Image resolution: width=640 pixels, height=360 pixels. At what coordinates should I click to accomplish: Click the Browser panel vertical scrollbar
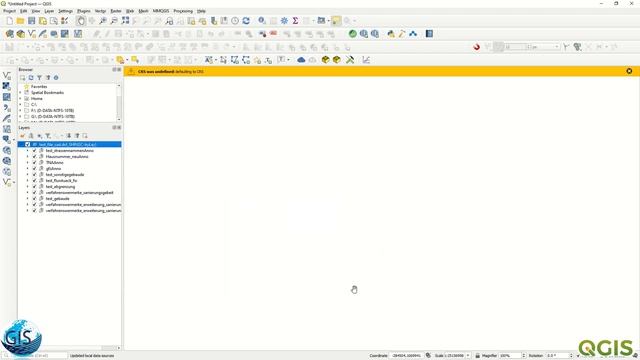[x=119, y=102]
